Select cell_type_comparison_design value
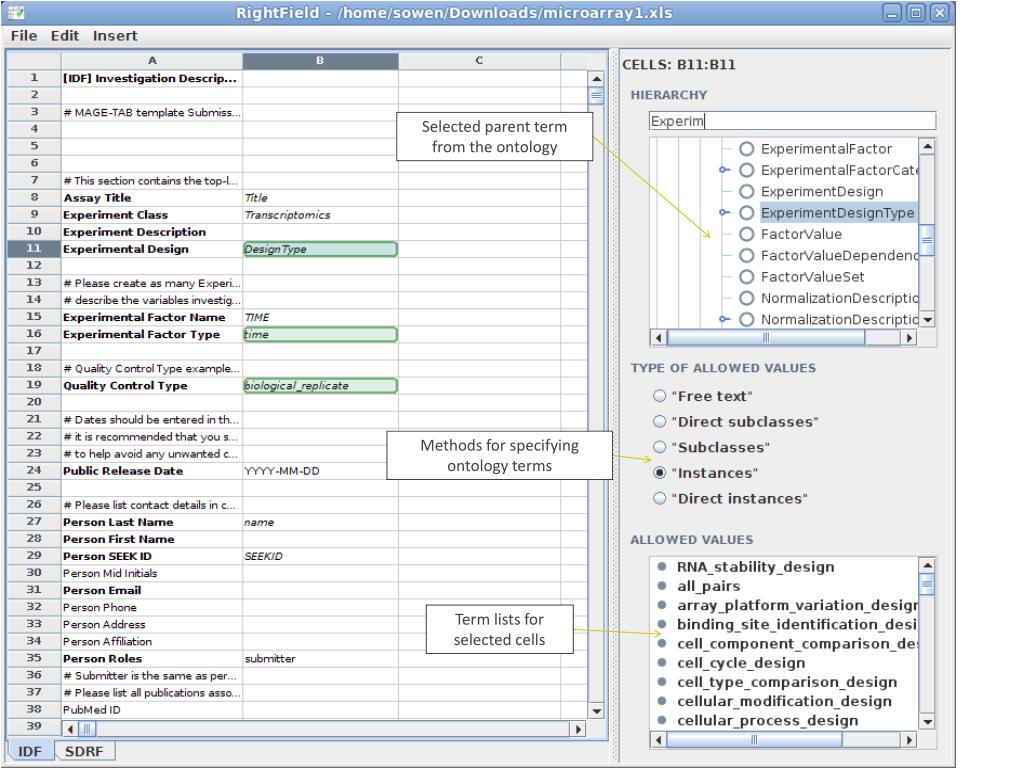 pyautogui.click(x=787, y=682)
